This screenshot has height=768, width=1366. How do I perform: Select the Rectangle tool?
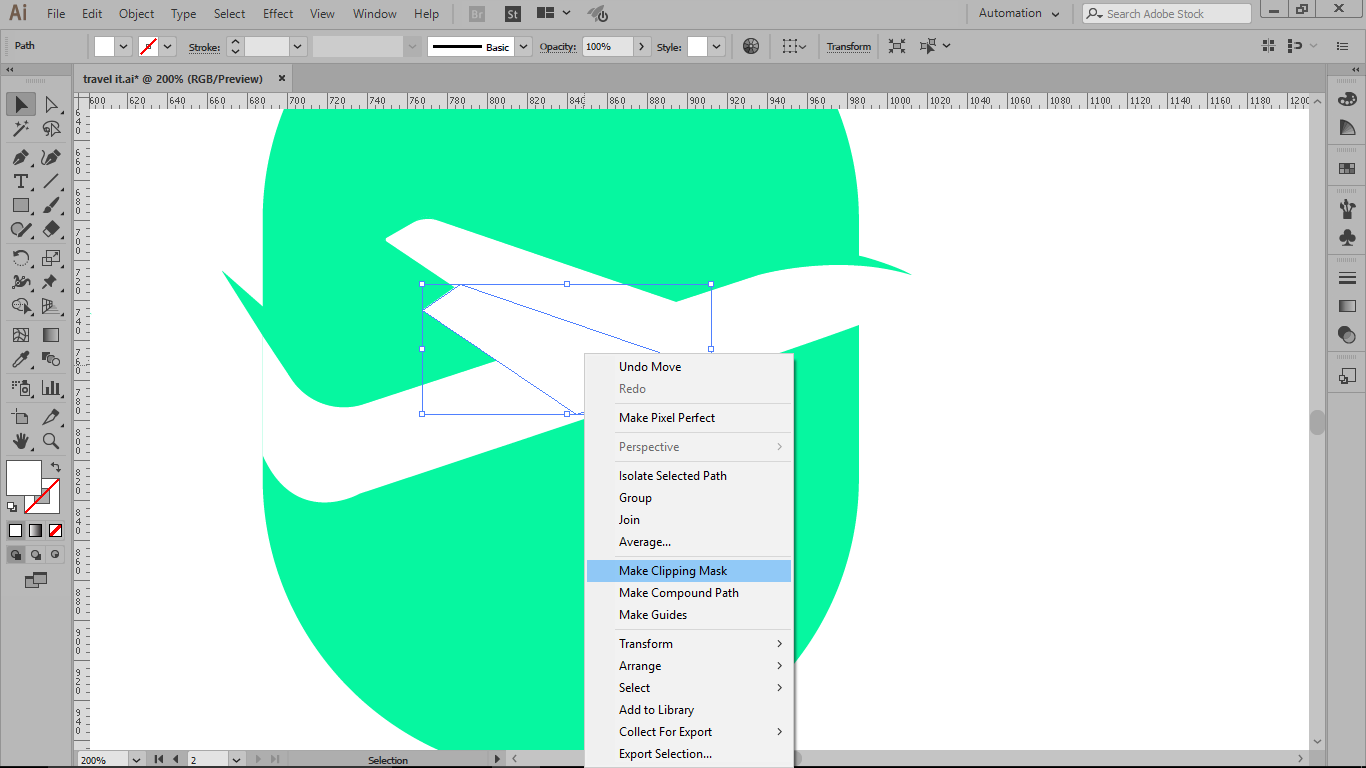20,205
